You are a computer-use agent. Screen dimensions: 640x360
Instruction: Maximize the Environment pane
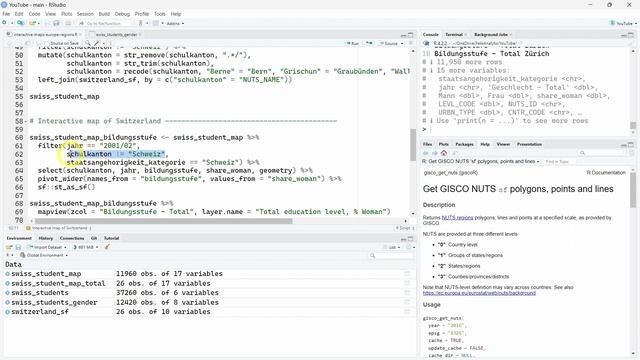pos(411,238)
